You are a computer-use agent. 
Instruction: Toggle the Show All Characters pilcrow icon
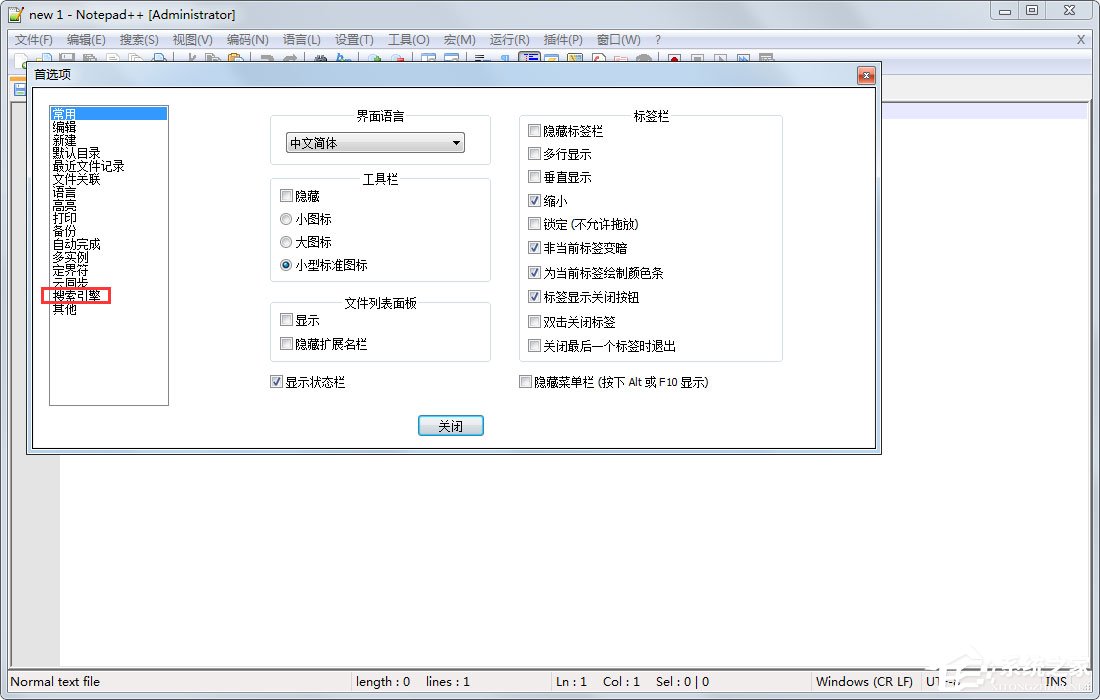coord(503,60)
